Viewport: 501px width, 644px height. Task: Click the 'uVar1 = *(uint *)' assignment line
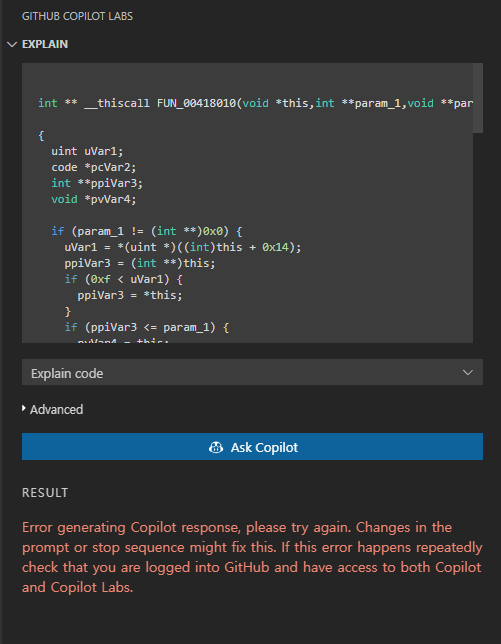tap(183, 247)
